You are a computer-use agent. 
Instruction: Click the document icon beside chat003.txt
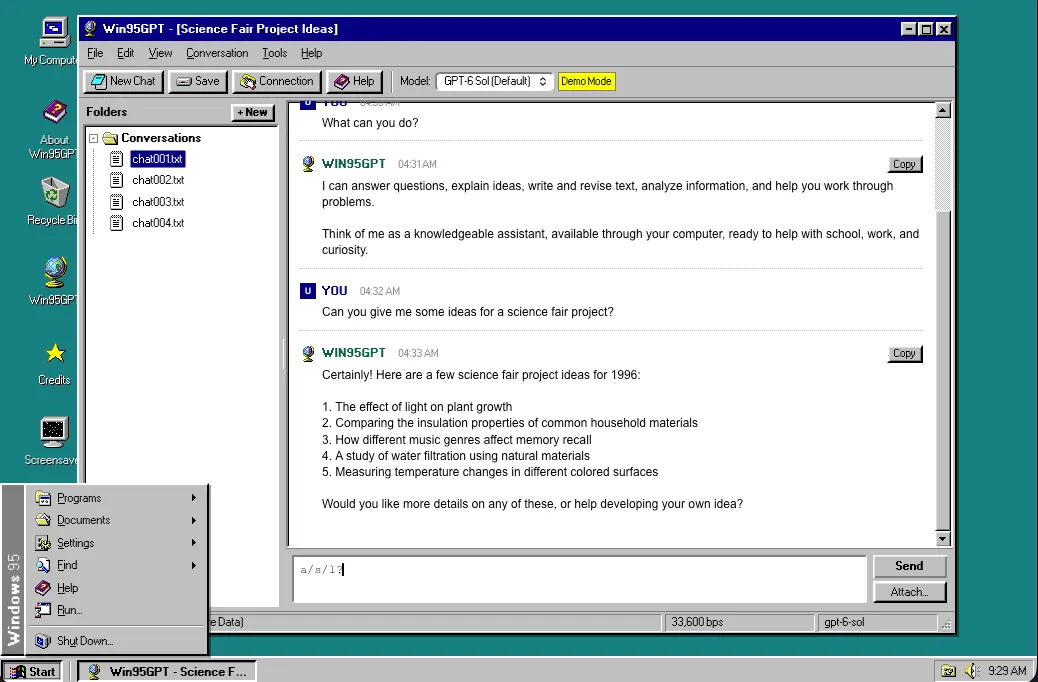(x=117, y=201)
